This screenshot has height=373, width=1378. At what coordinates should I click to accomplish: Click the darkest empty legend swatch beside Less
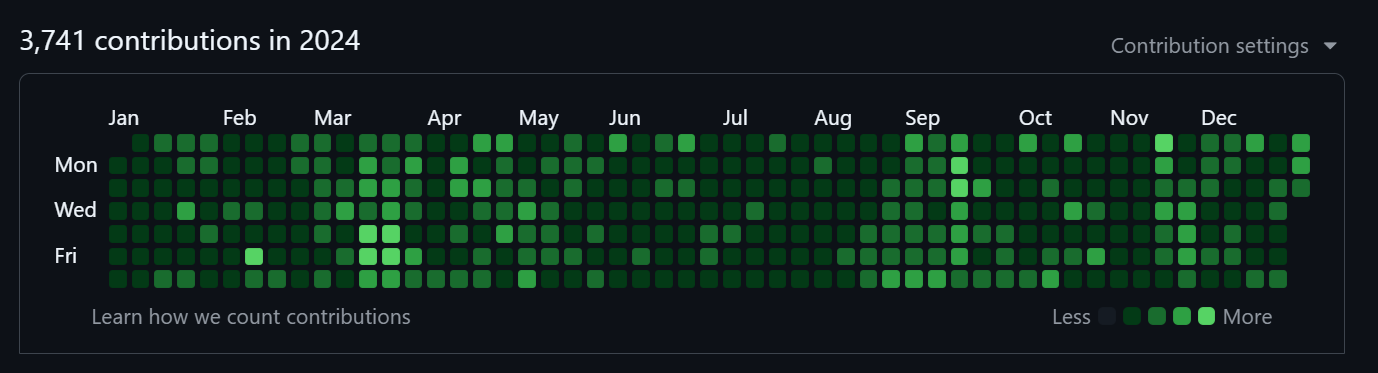coord(1107,317)
